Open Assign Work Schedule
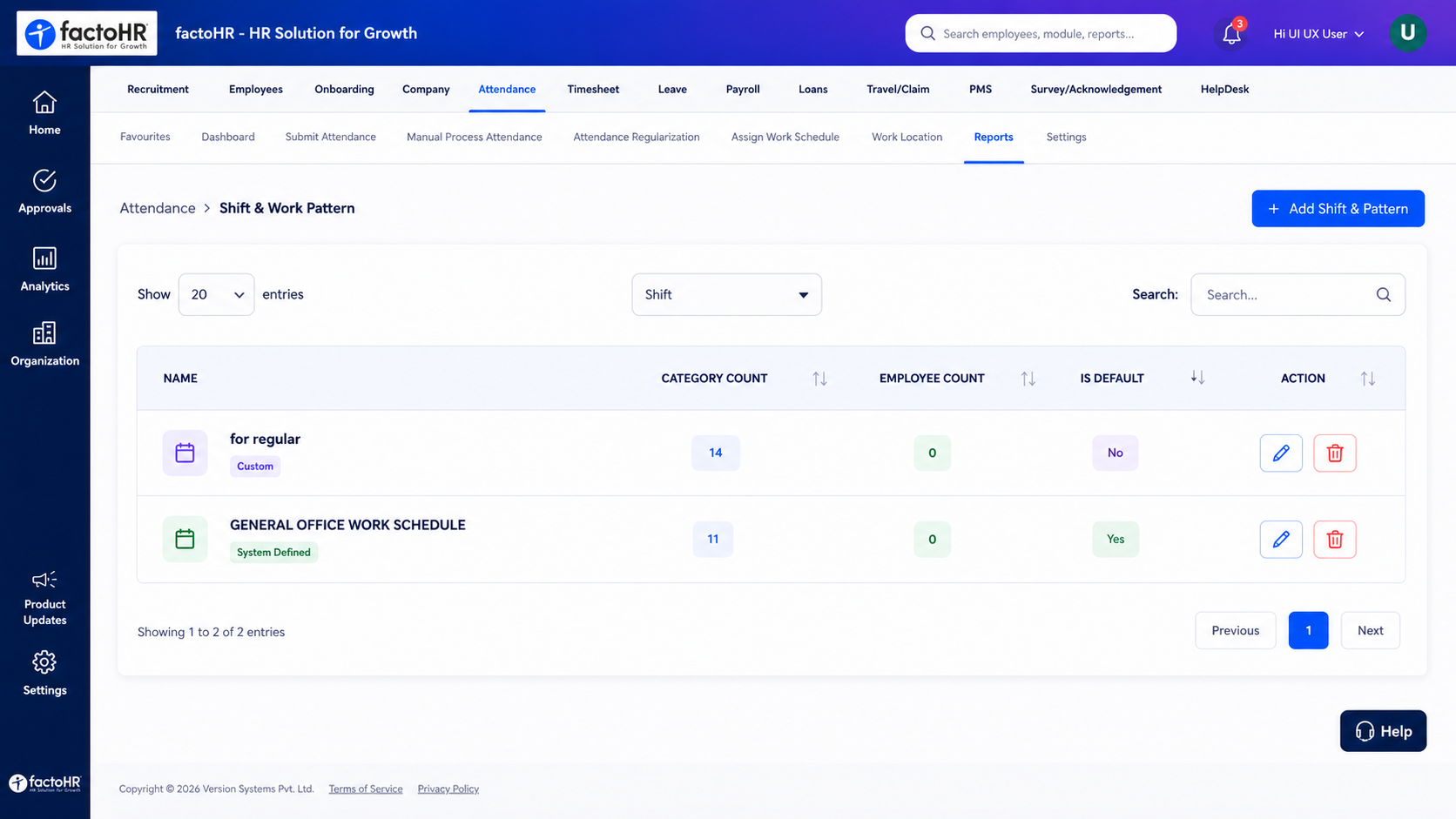 785,137
